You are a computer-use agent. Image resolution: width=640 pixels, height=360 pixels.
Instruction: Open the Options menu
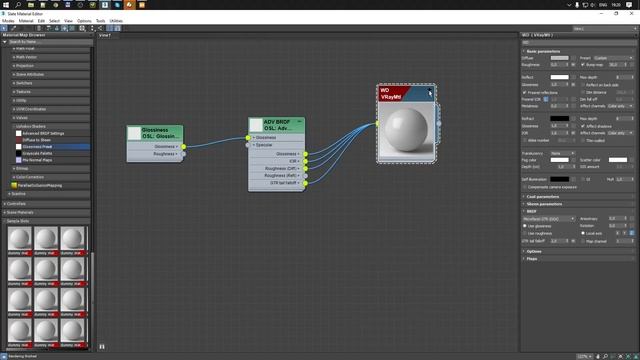click(x=84, y=21)
